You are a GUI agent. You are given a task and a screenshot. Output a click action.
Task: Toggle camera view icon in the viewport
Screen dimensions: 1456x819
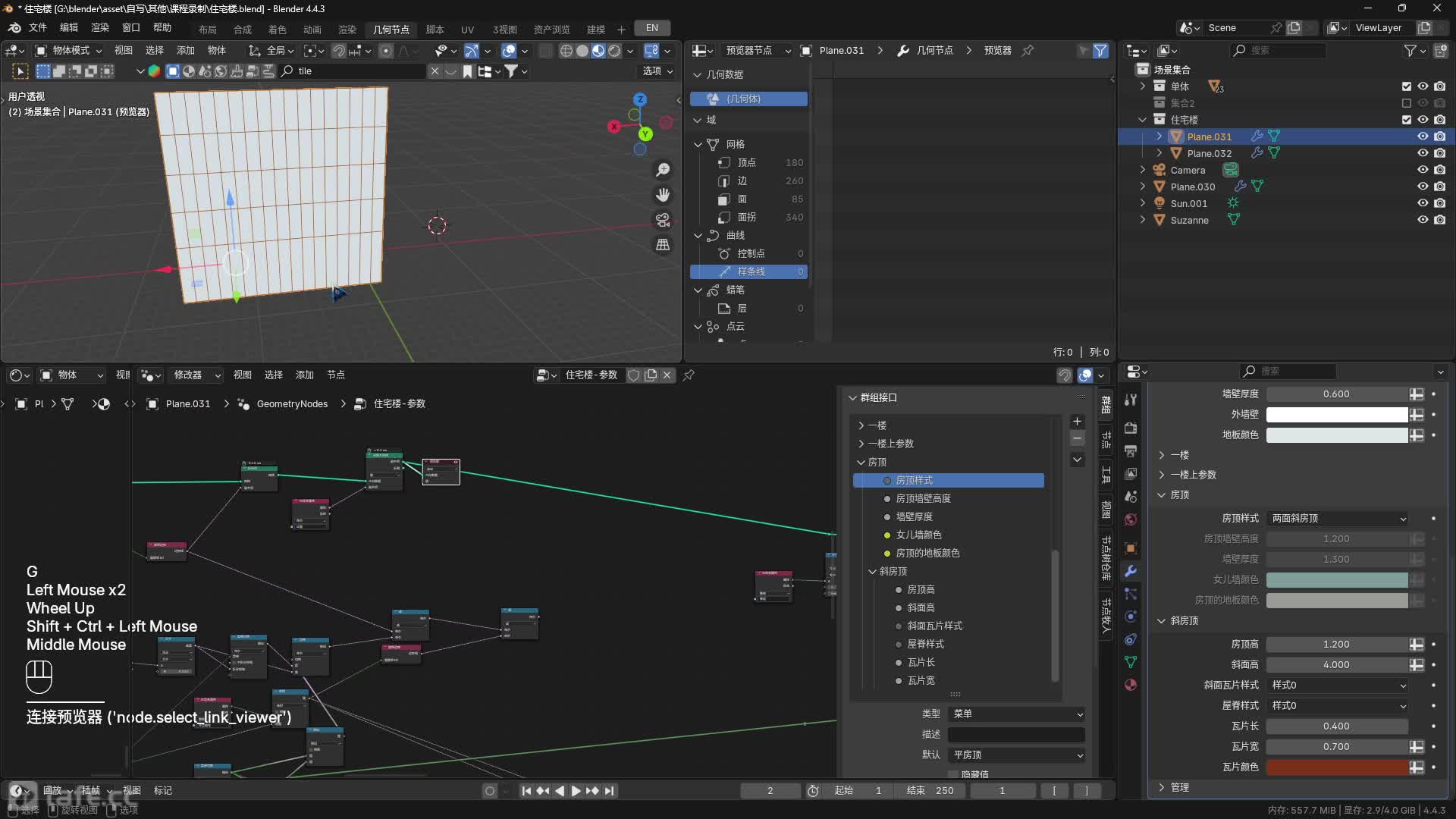[663, 220]
